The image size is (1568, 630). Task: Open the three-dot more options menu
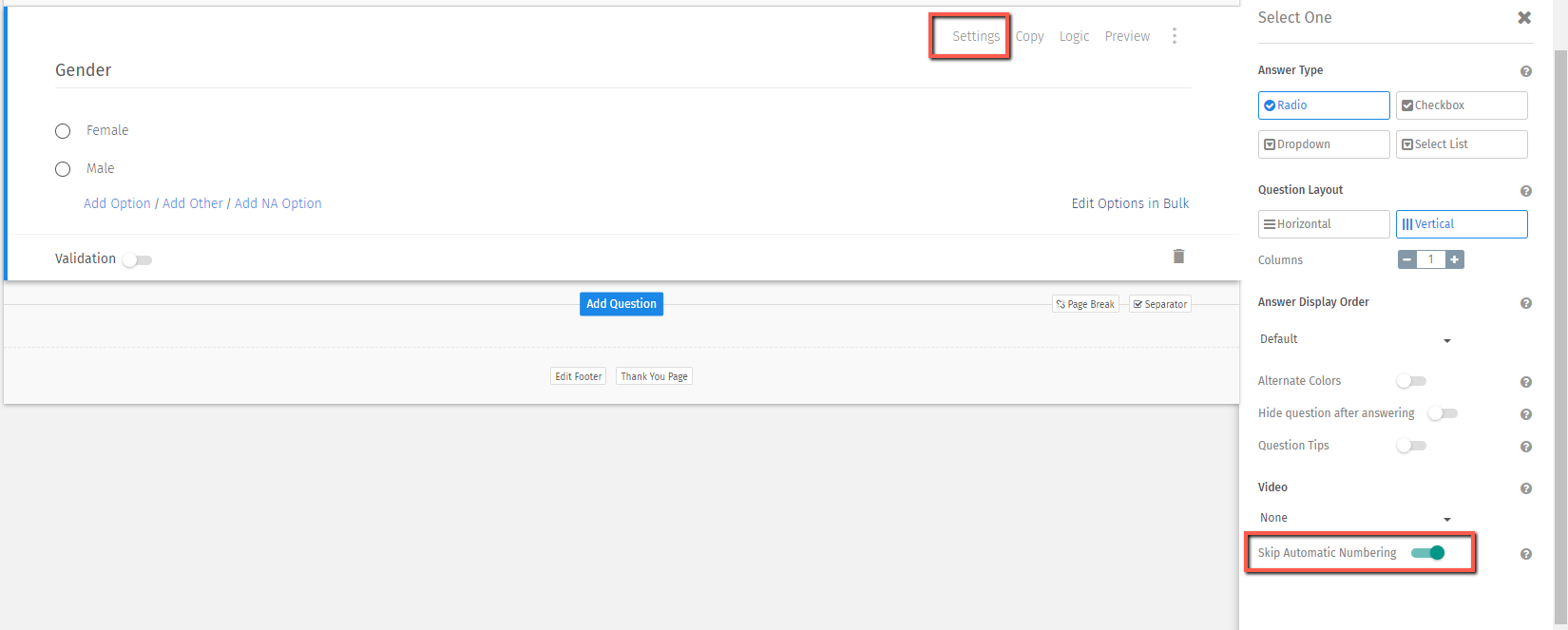pyautogui.click(x=1175, y=36)
